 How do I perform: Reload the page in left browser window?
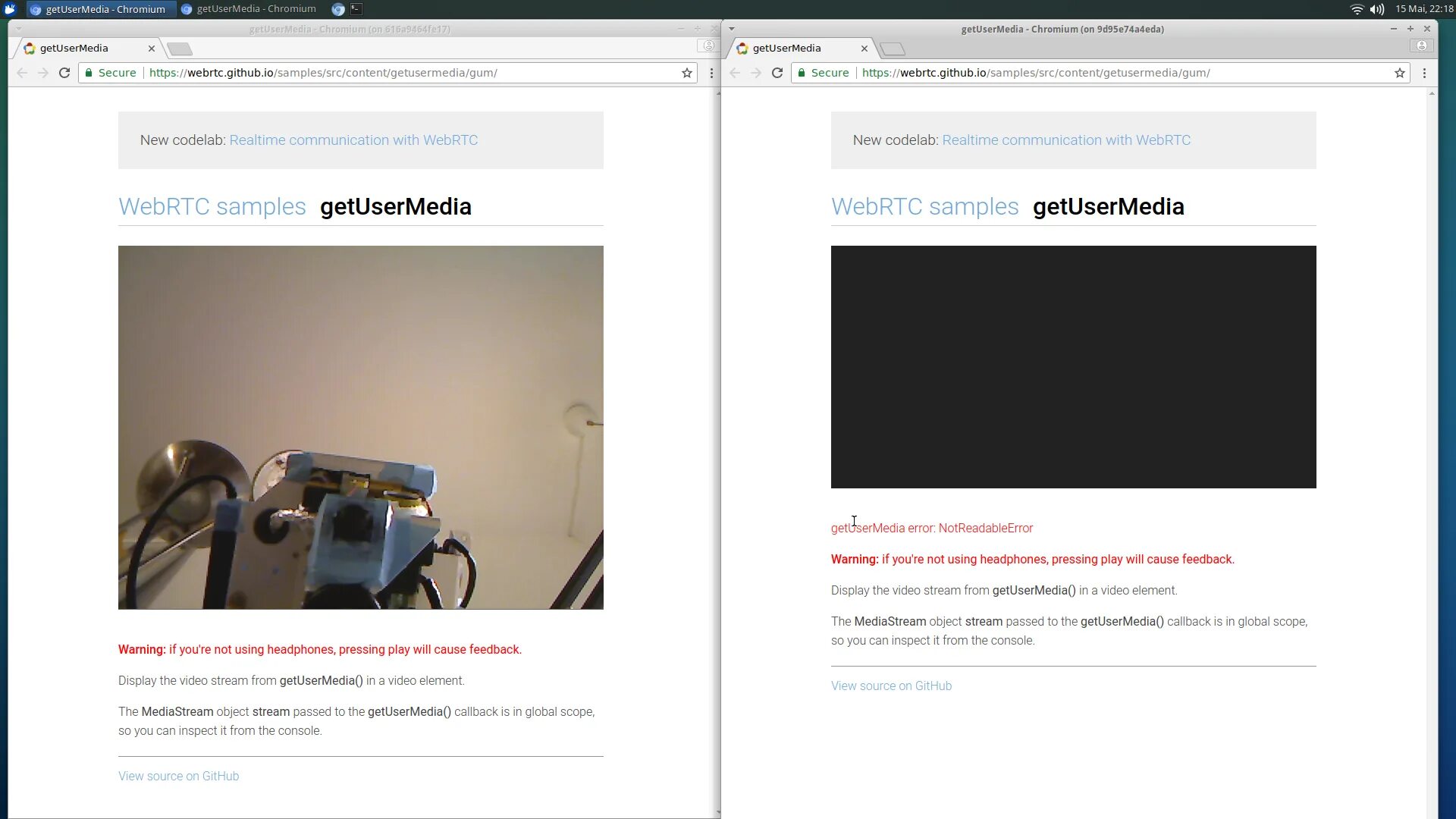[64, 73]
